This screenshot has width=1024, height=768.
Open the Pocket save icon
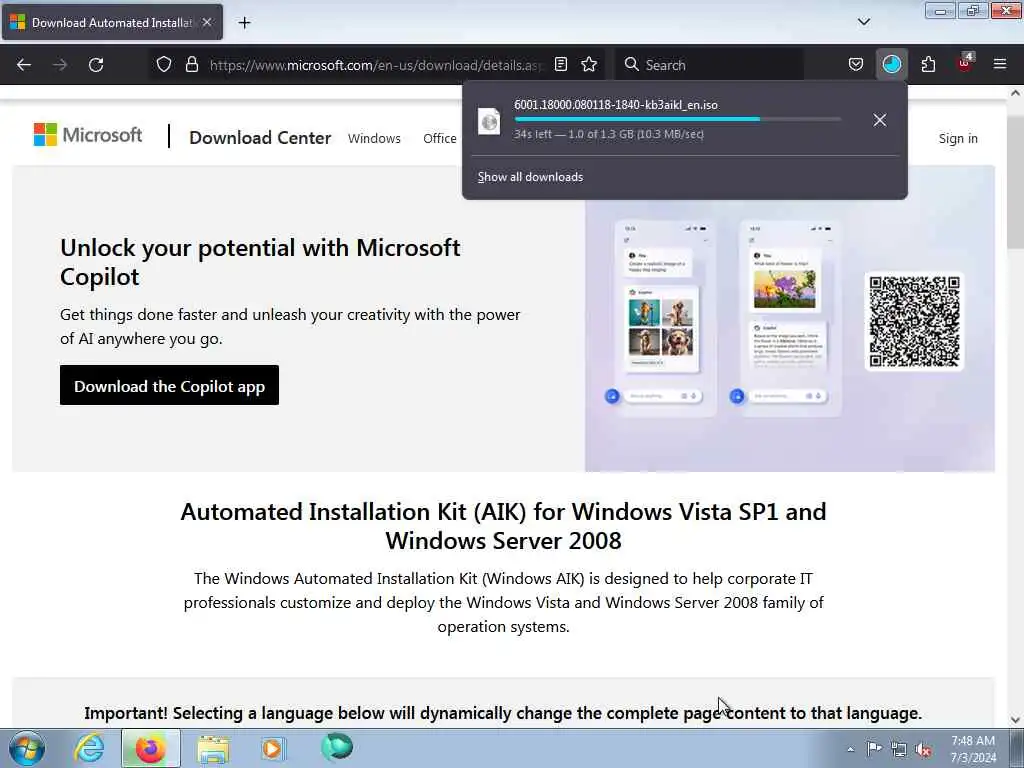coord(856,65)
